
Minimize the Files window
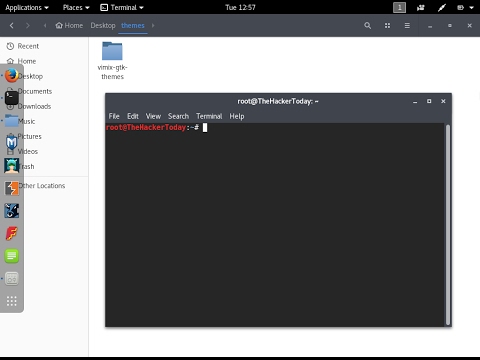pyautogui.click(x=430, y=26)
